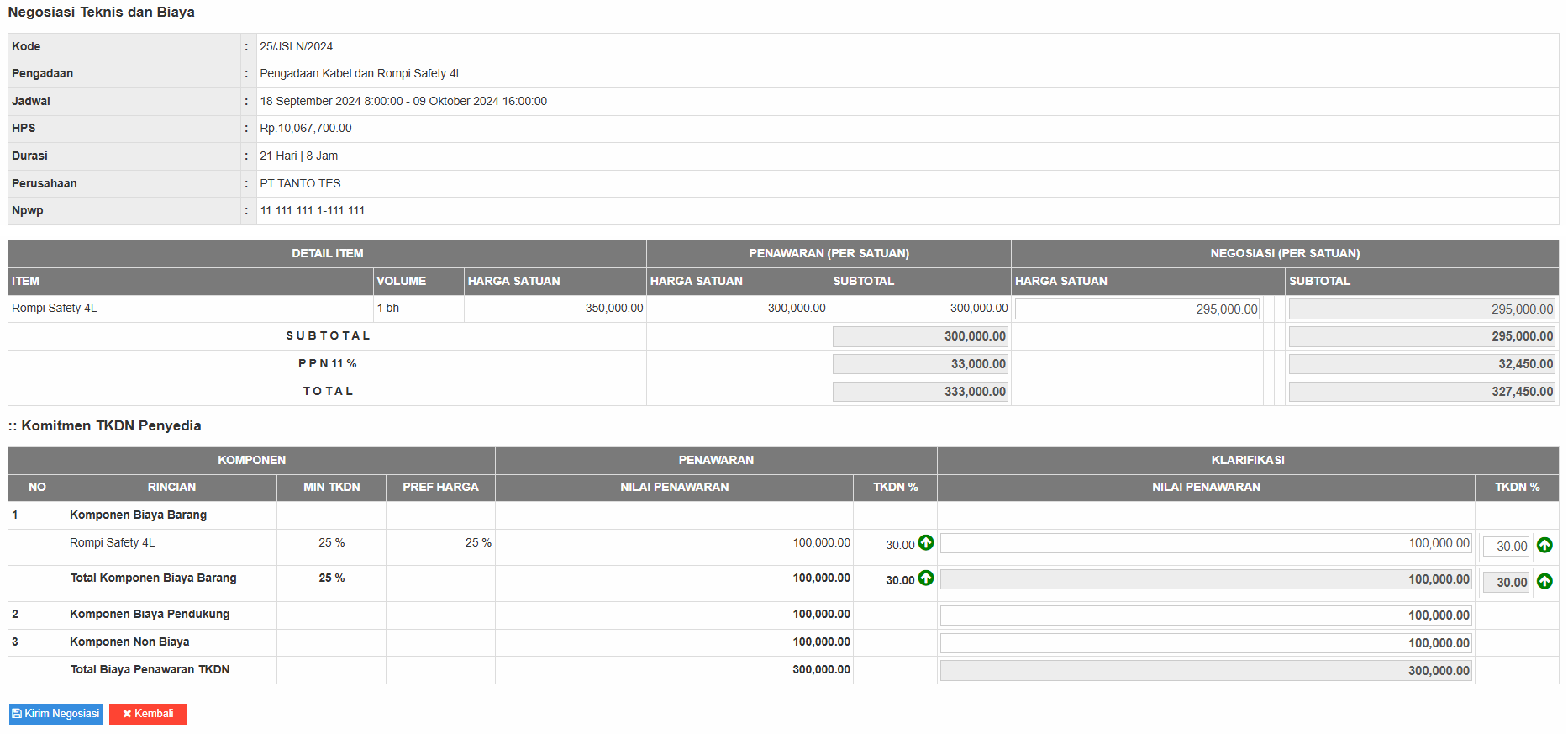Screen dimensions: 1568x734
Task: Select the penawaran SUBTOTAL field showing 300,000.00
Action: pyautogui.click(x=919, y=336)
